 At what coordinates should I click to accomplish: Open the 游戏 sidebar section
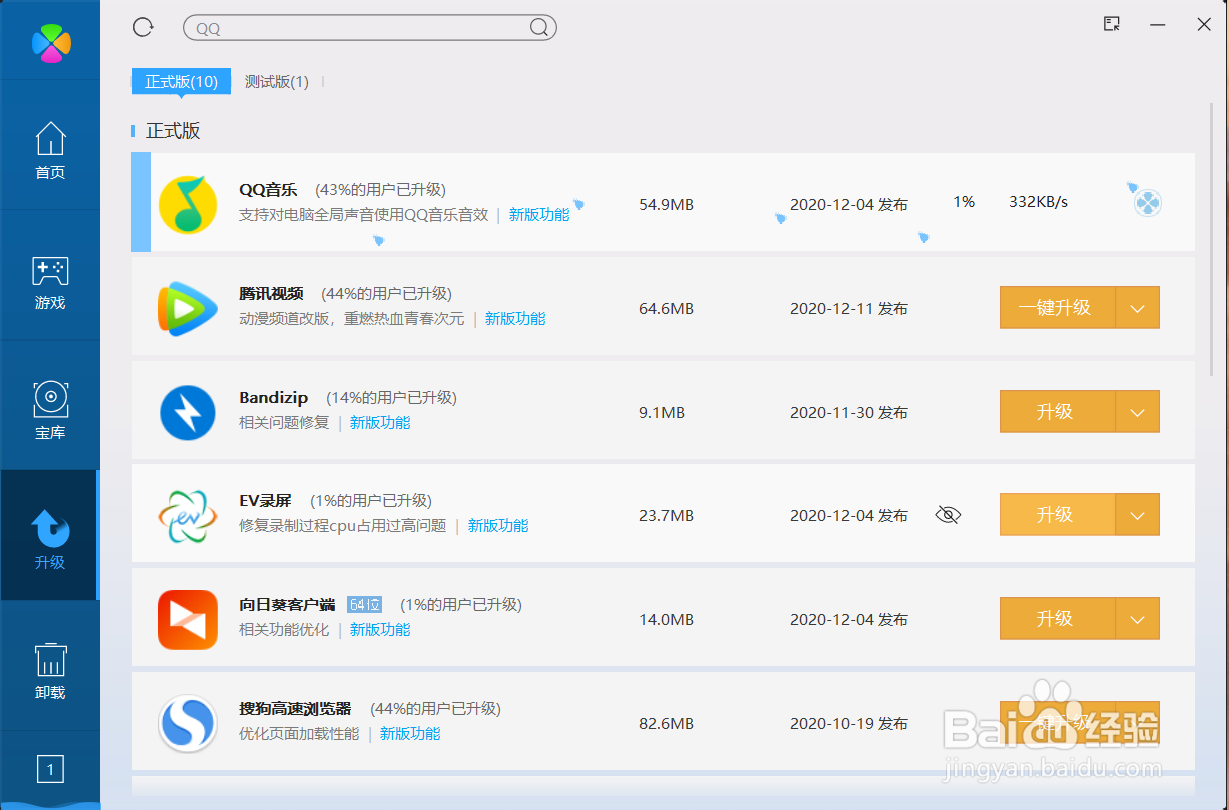pos(50,280)
